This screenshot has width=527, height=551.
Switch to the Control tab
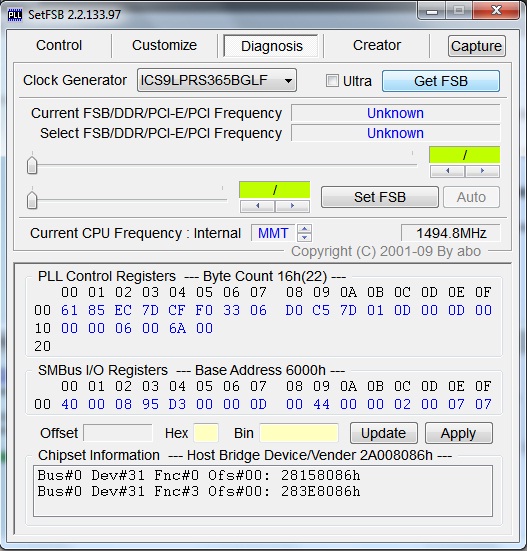pyautogui.click(x=59, y=45)
